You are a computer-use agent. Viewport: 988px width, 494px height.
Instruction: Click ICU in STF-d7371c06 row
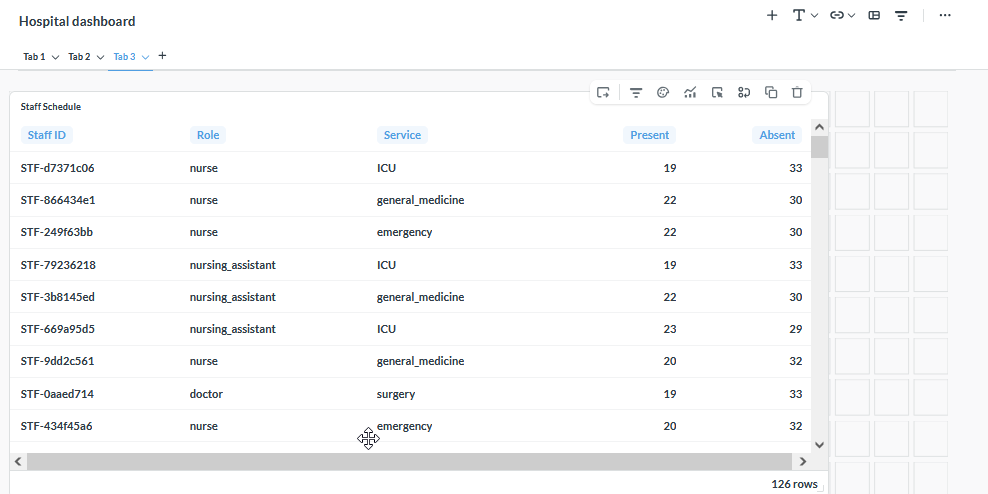[386, 168]
